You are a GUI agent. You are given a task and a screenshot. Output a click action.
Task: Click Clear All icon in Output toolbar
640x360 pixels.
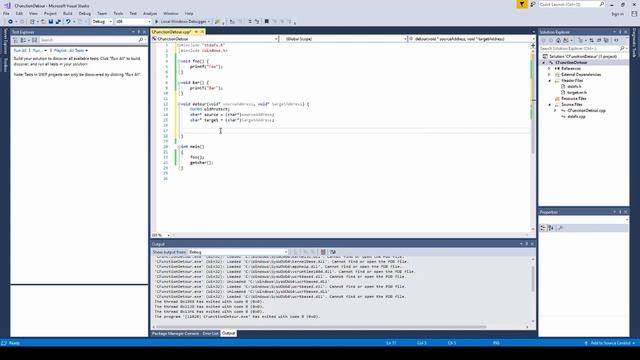click(323, 252)
